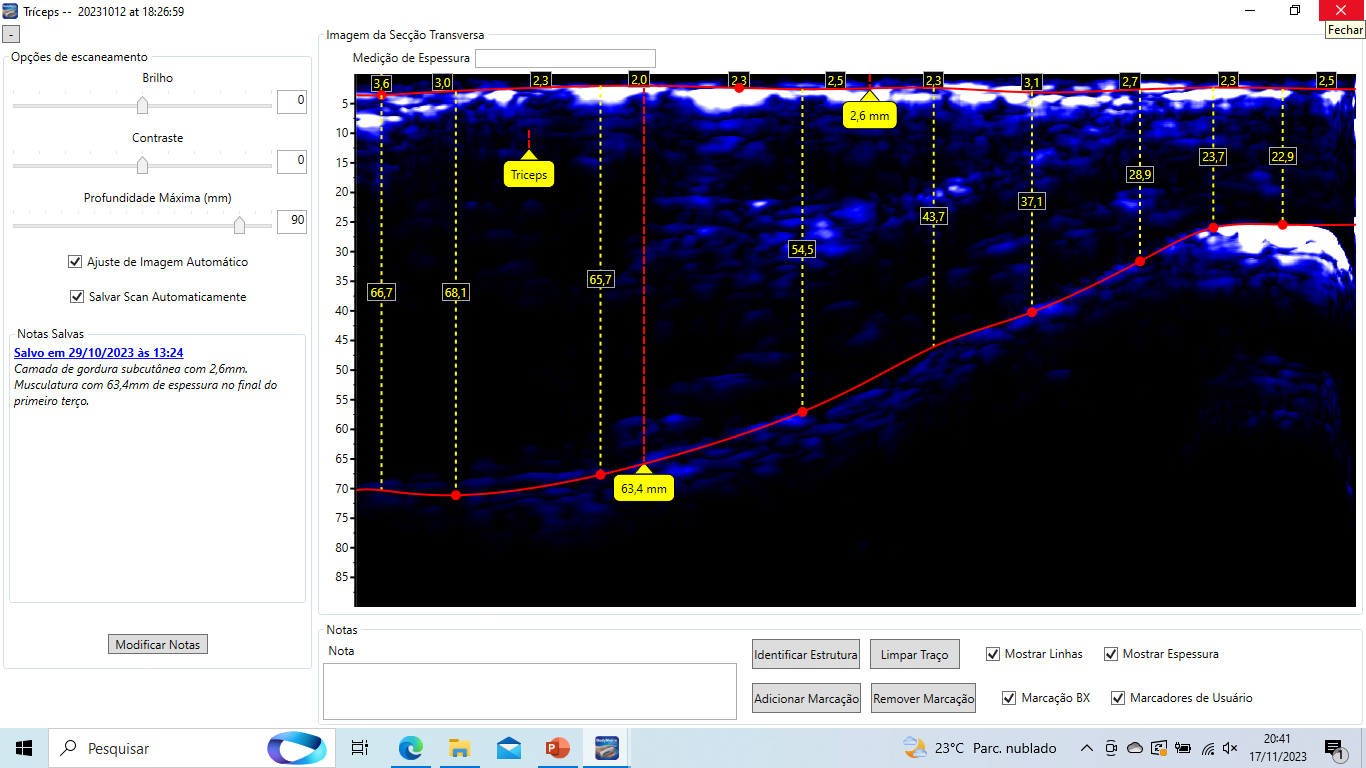Launch the Mail app from the taskbar
The width and height of the screenshot is (1366, 768).
tap(508, 748)
